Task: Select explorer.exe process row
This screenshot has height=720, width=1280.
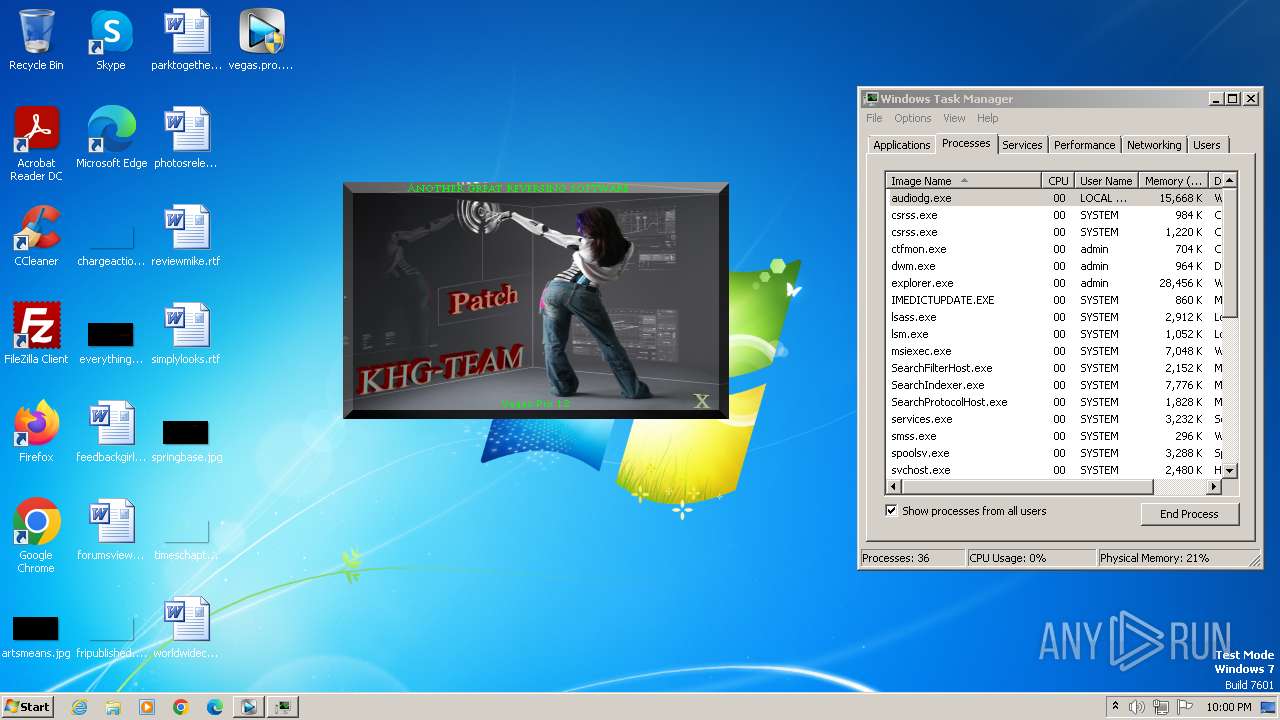Action: click(1054, 283)
